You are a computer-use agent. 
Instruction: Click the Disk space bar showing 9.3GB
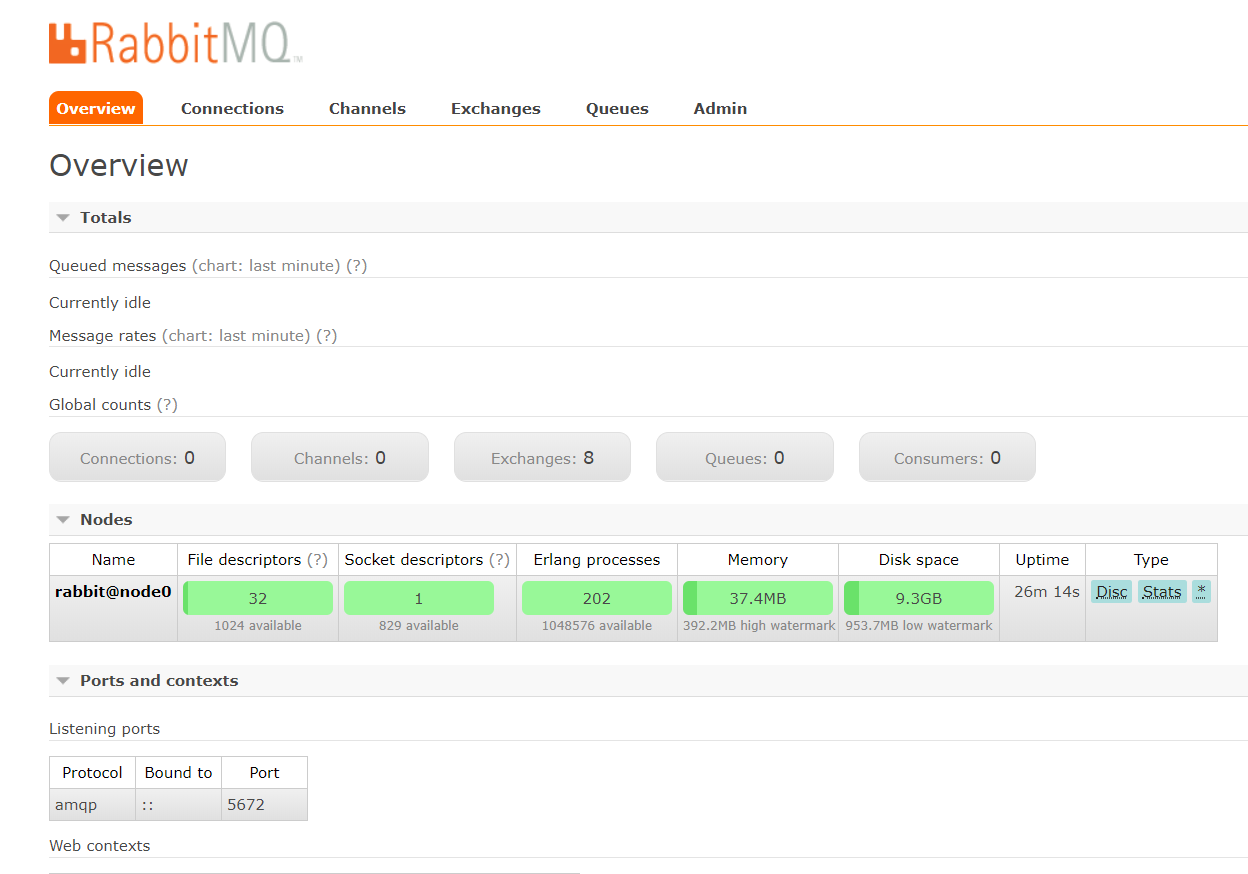click(x=919, y=598)
